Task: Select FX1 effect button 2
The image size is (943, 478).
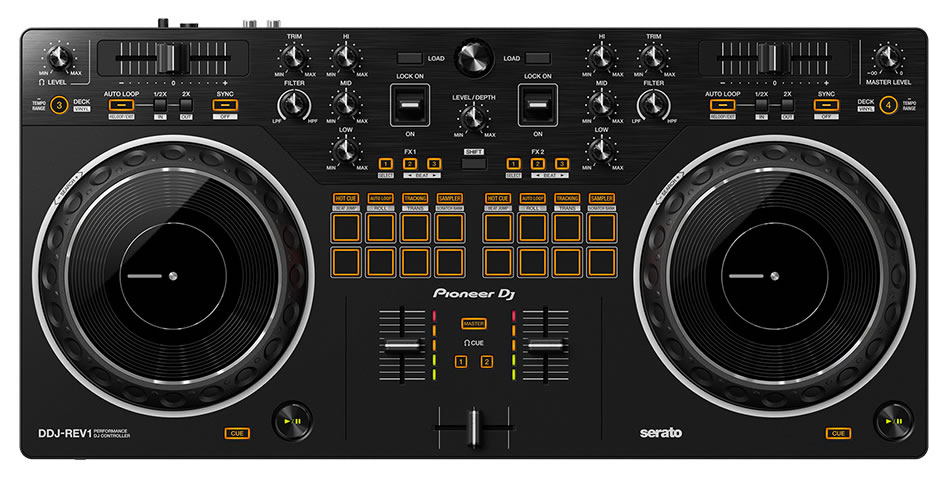Action: click(x=410, y=164)
